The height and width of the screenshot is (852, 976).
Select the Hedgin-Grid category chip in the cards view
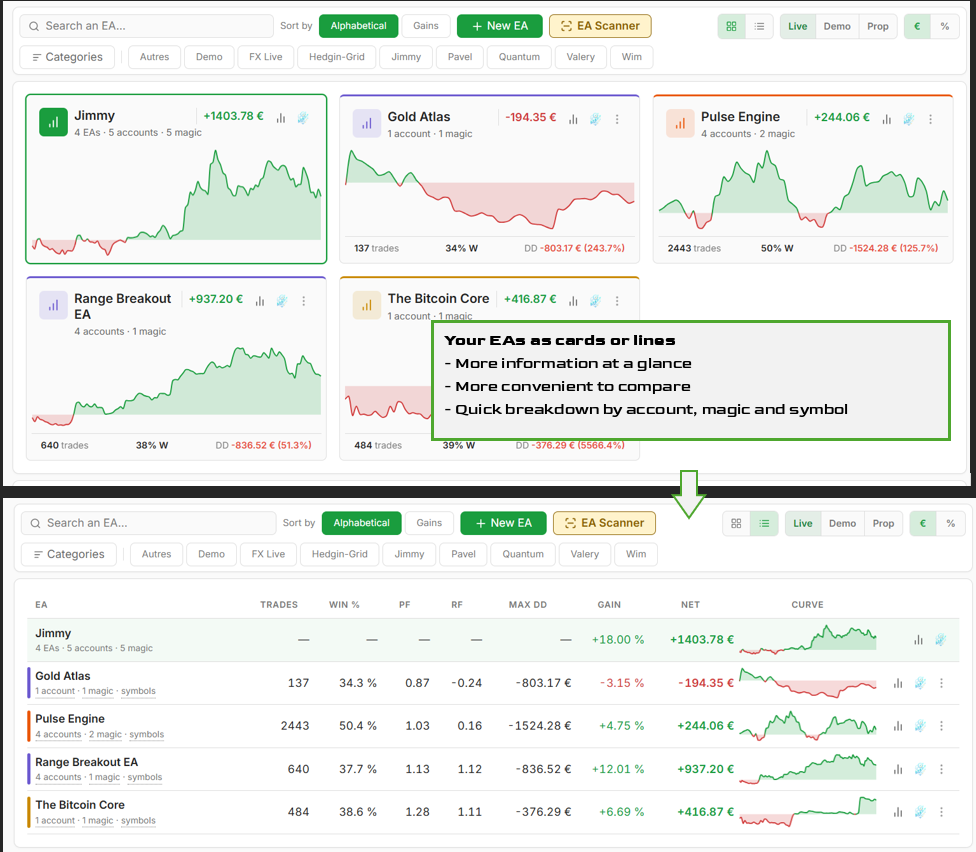pos(337,57)
